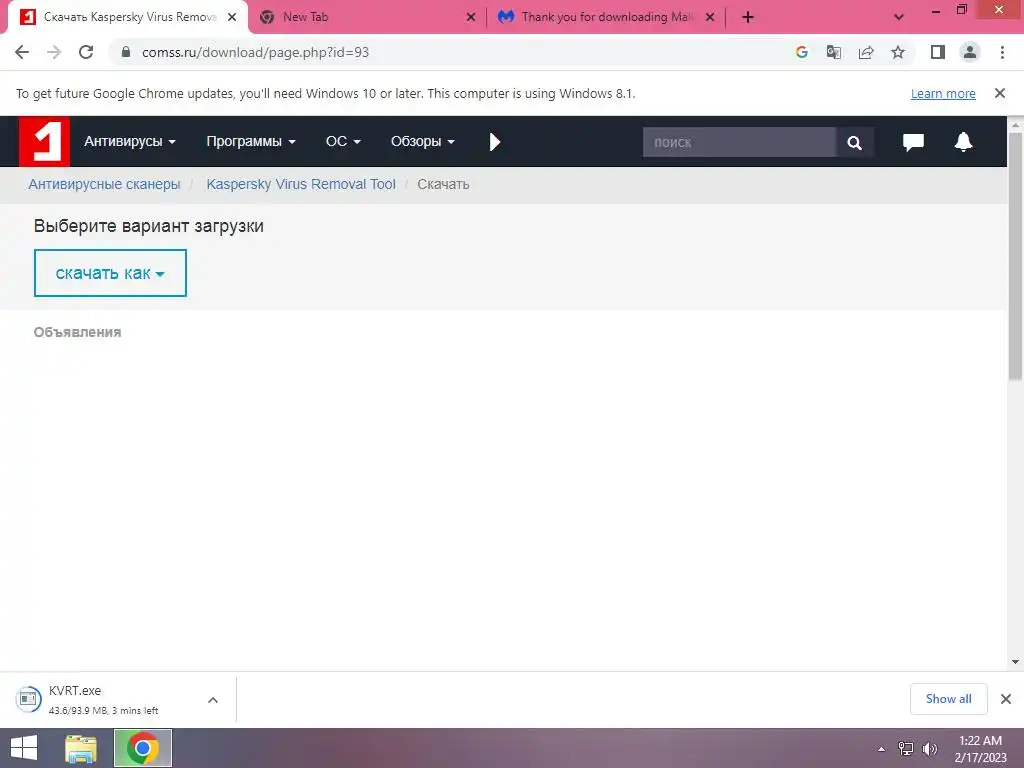Click in the поиск search field
1024x768 pixels.
739,142
